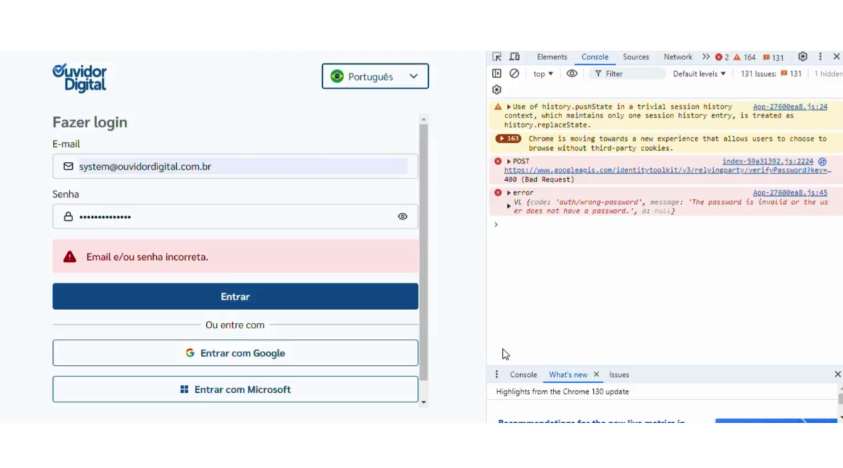Click Entrar com Microsoft button

pyautogui.click(x=235, y=389)
